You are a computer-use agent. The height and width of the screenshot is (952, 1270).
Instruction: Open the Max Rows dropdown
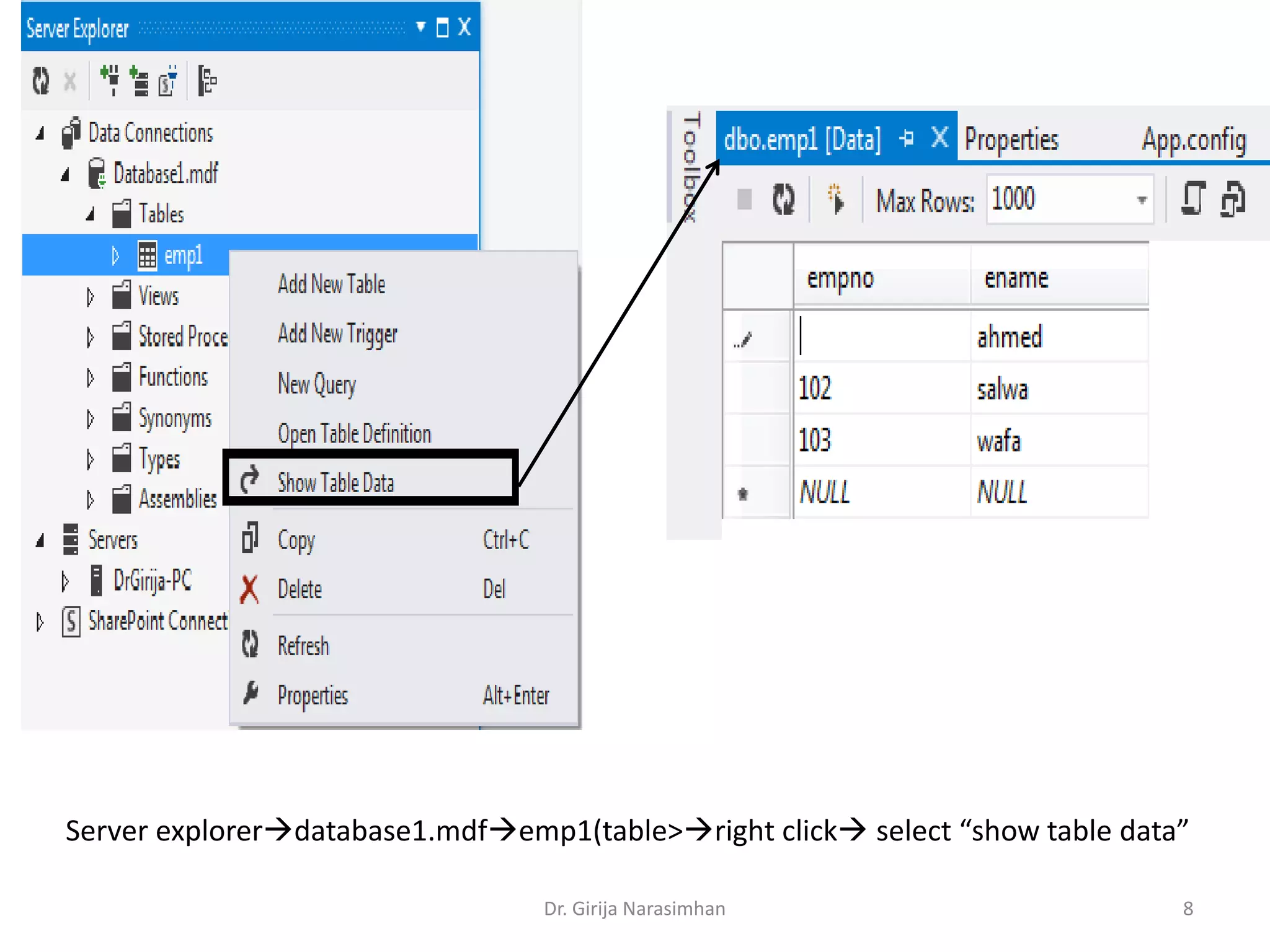(1141, 200)
